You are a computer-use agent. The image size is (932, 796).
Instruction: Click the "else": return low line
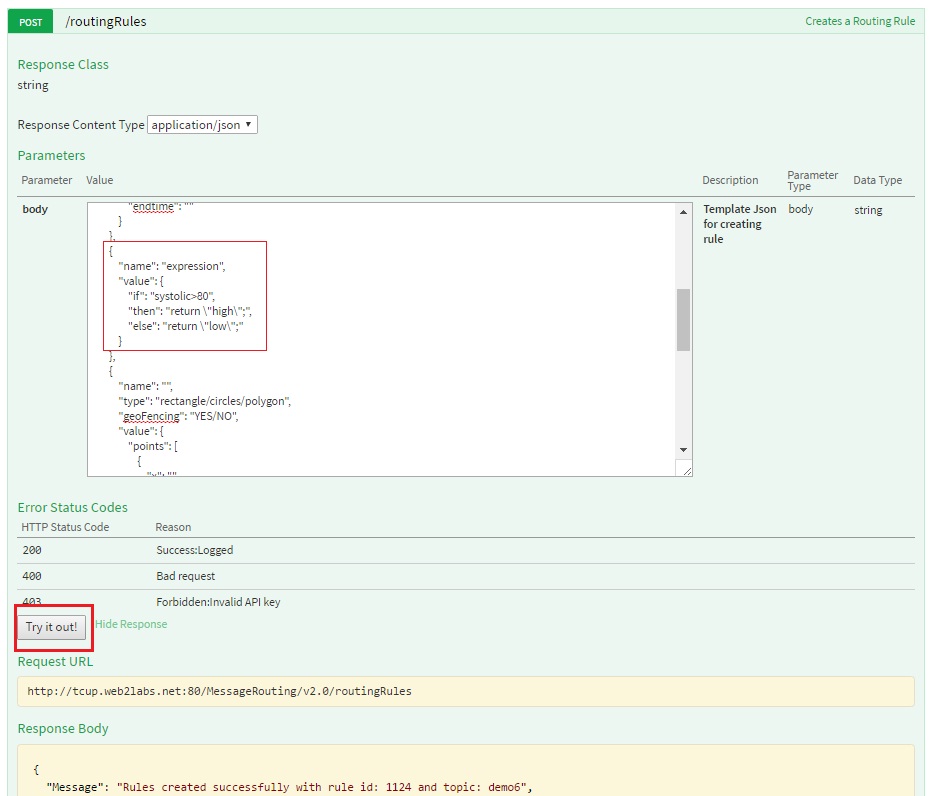185,326
